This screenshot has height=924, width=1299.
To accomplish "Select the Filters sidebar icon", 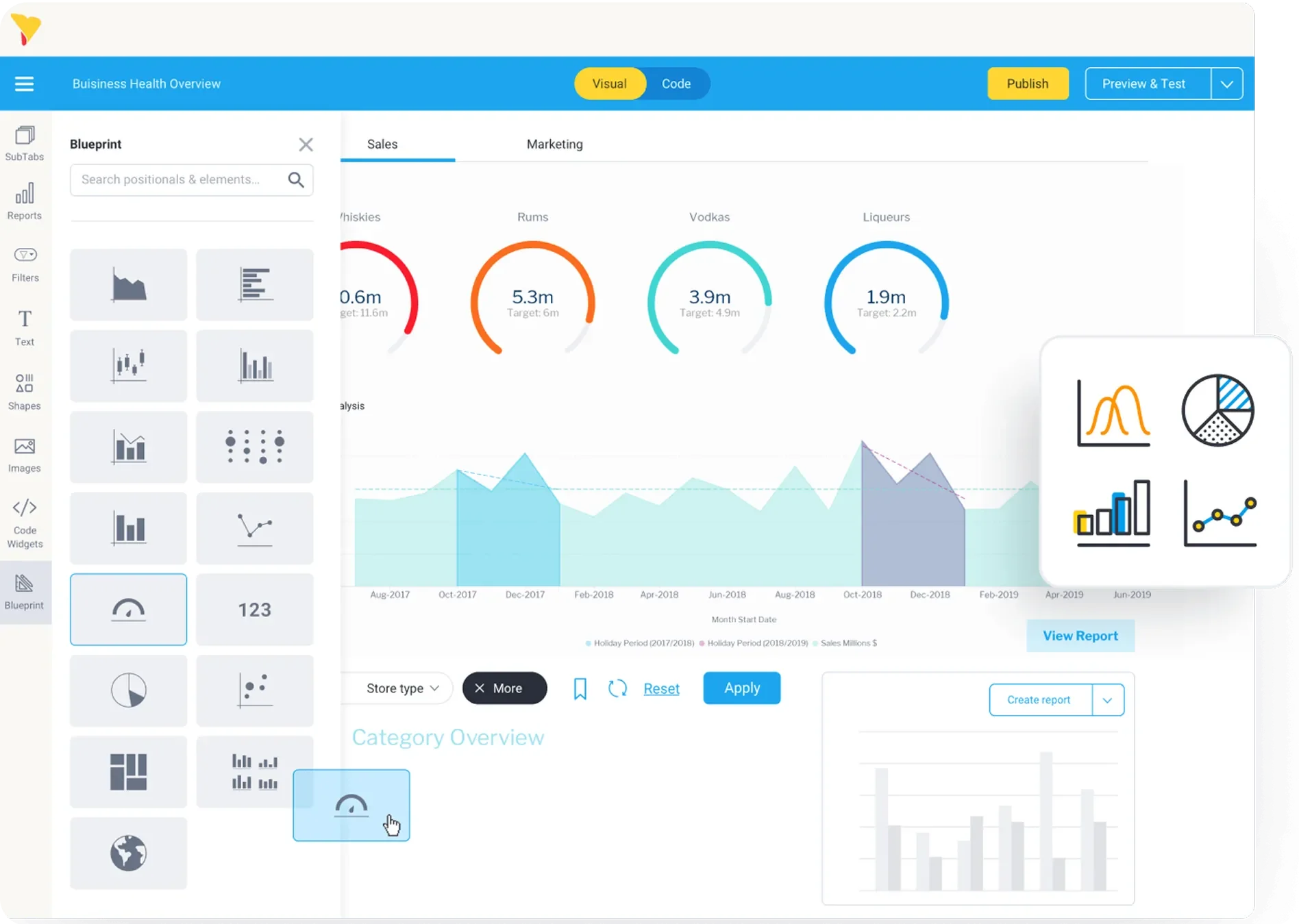I will coord(25,263).
